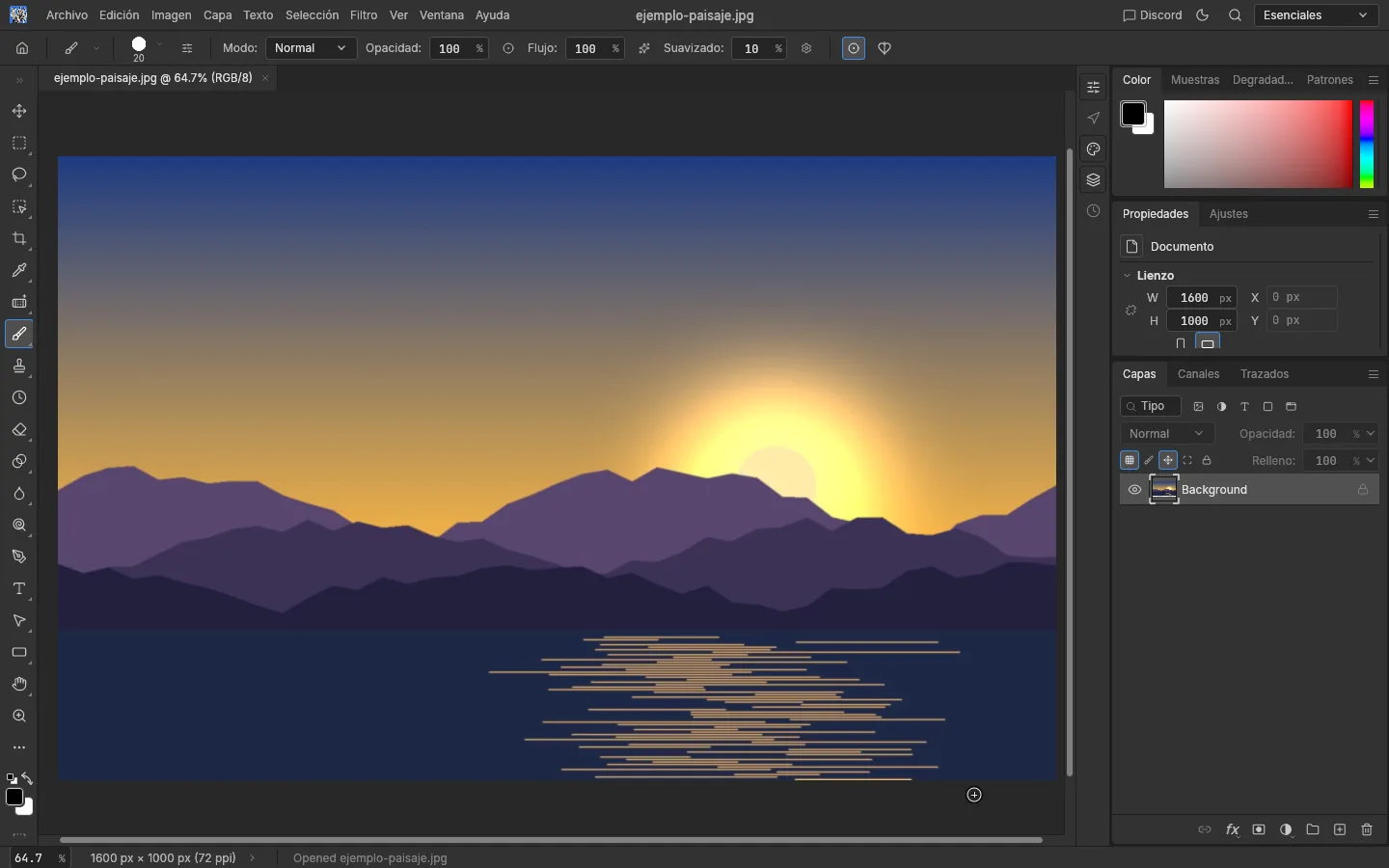The image size is (1389, 868).
Task: Toggle lock image pixels brush button
Action: coord(1149,460)
